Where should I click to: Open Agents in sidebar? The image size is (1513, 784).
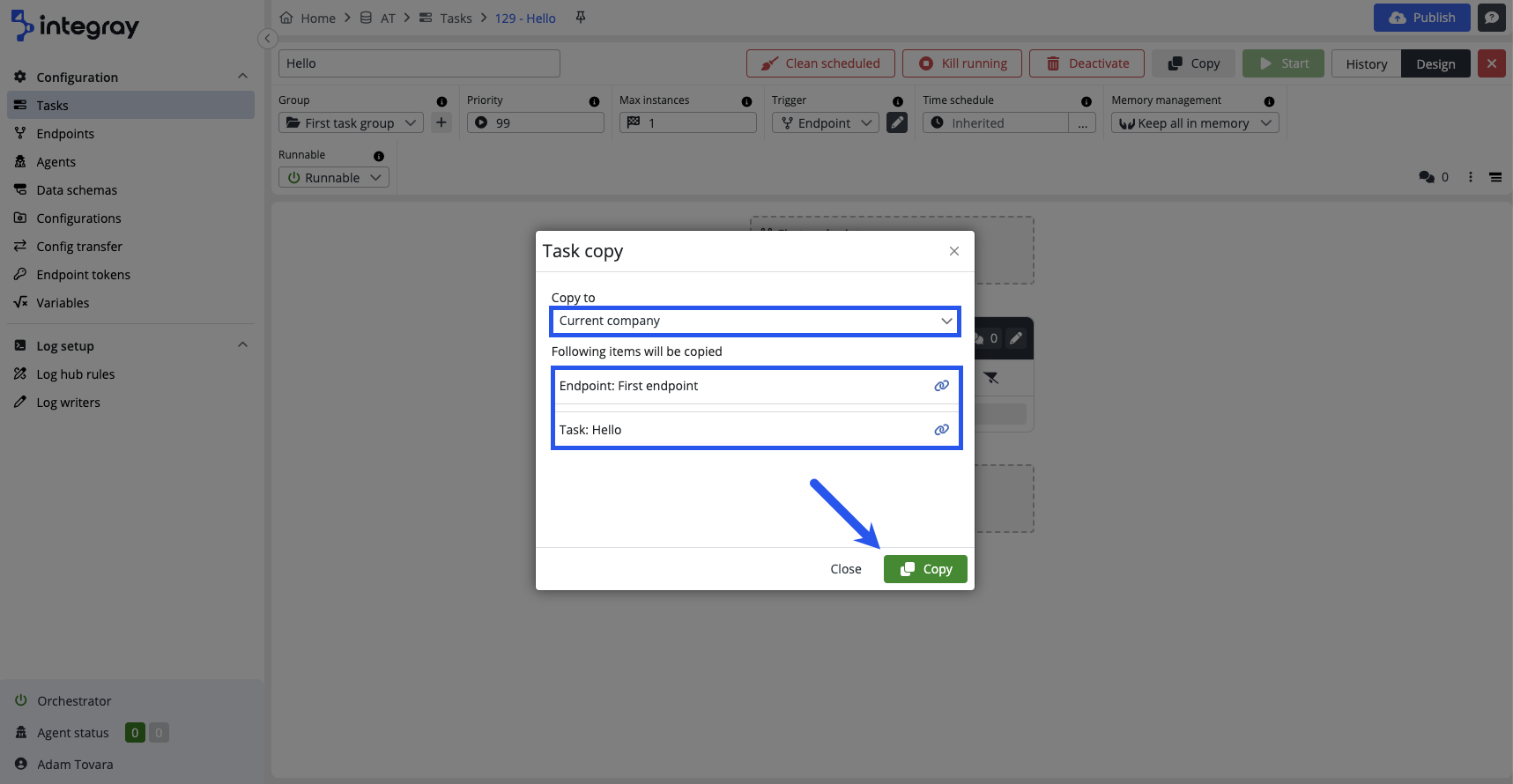(x=130, y=162)
